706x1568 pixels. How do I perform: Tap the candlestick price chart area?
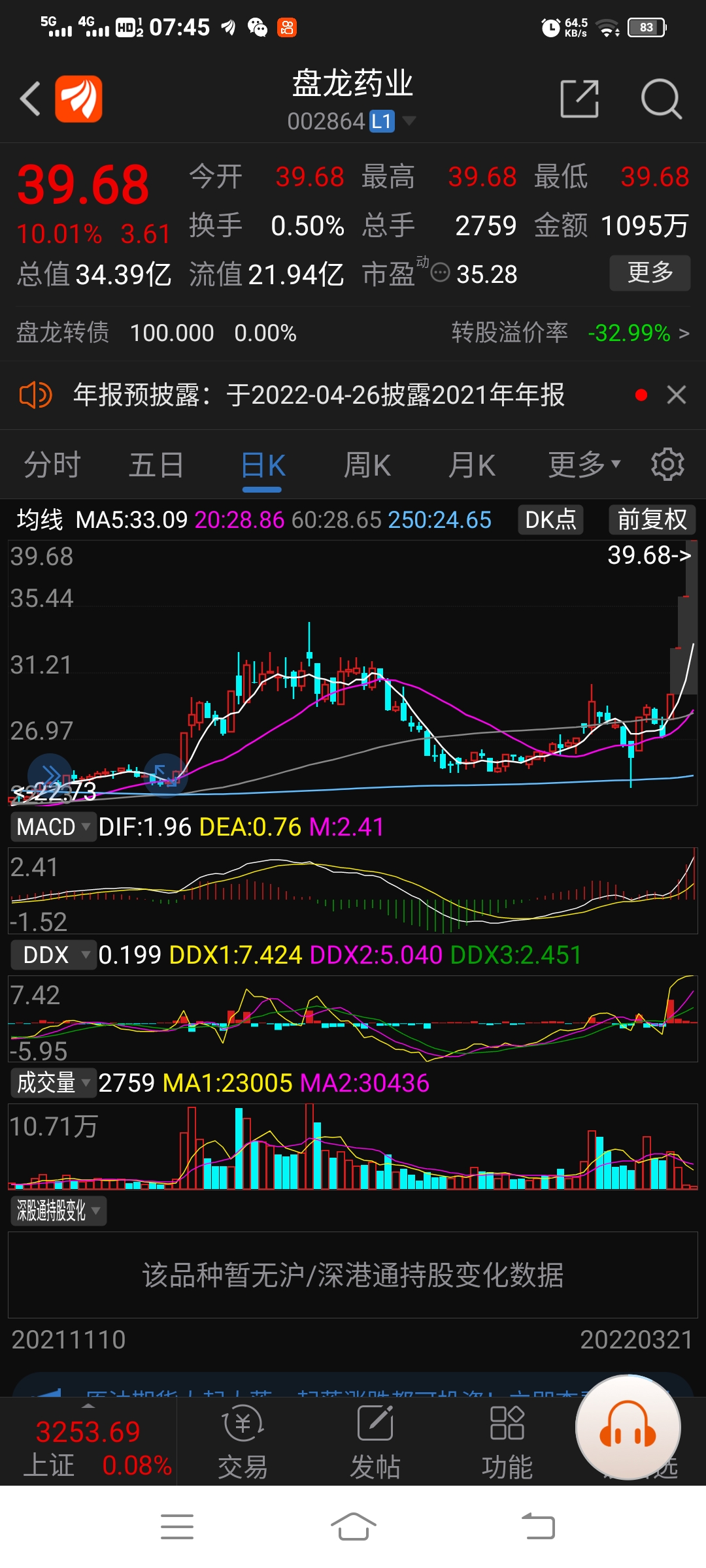353,673
